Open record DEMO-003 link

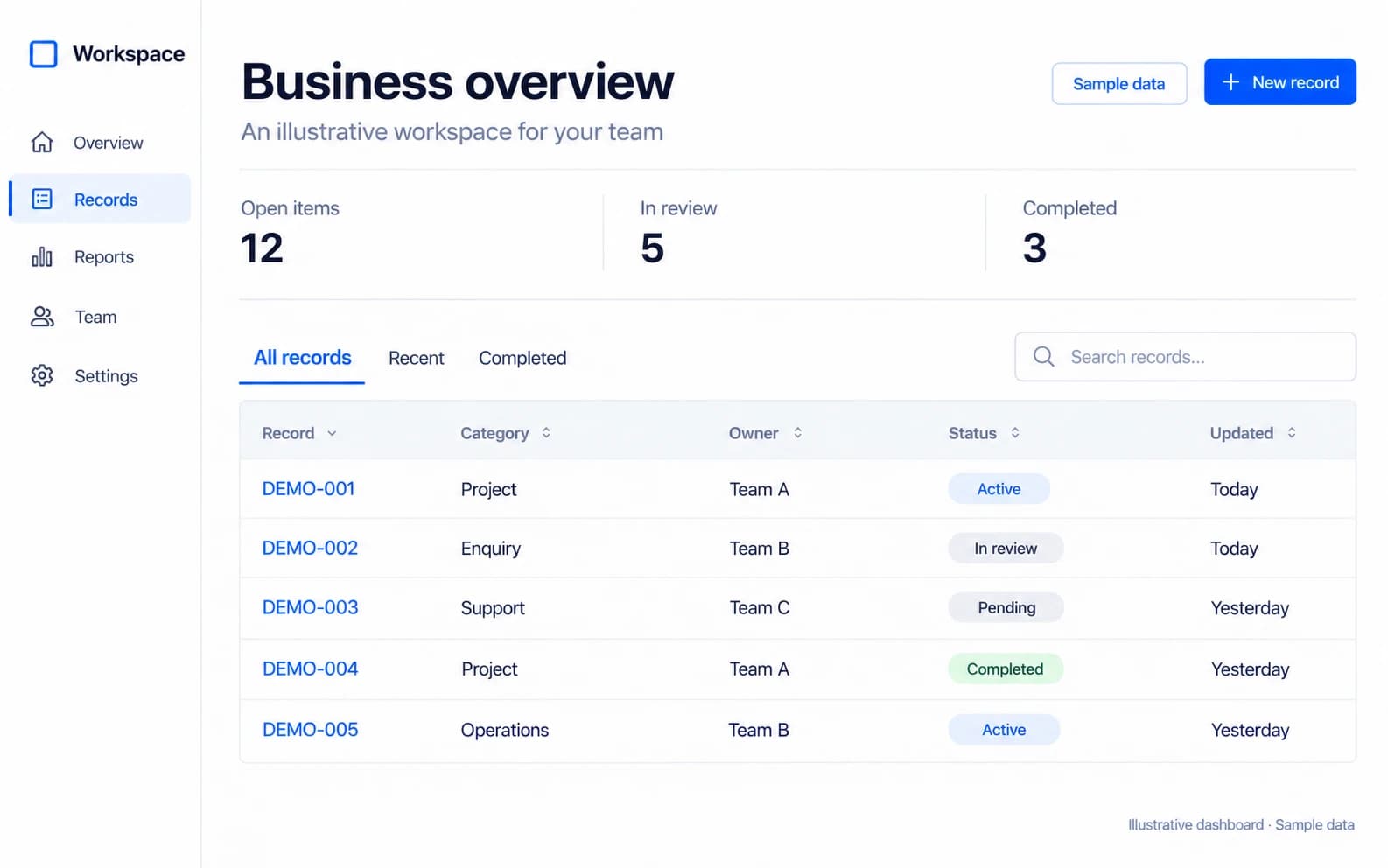click(310, 607)
